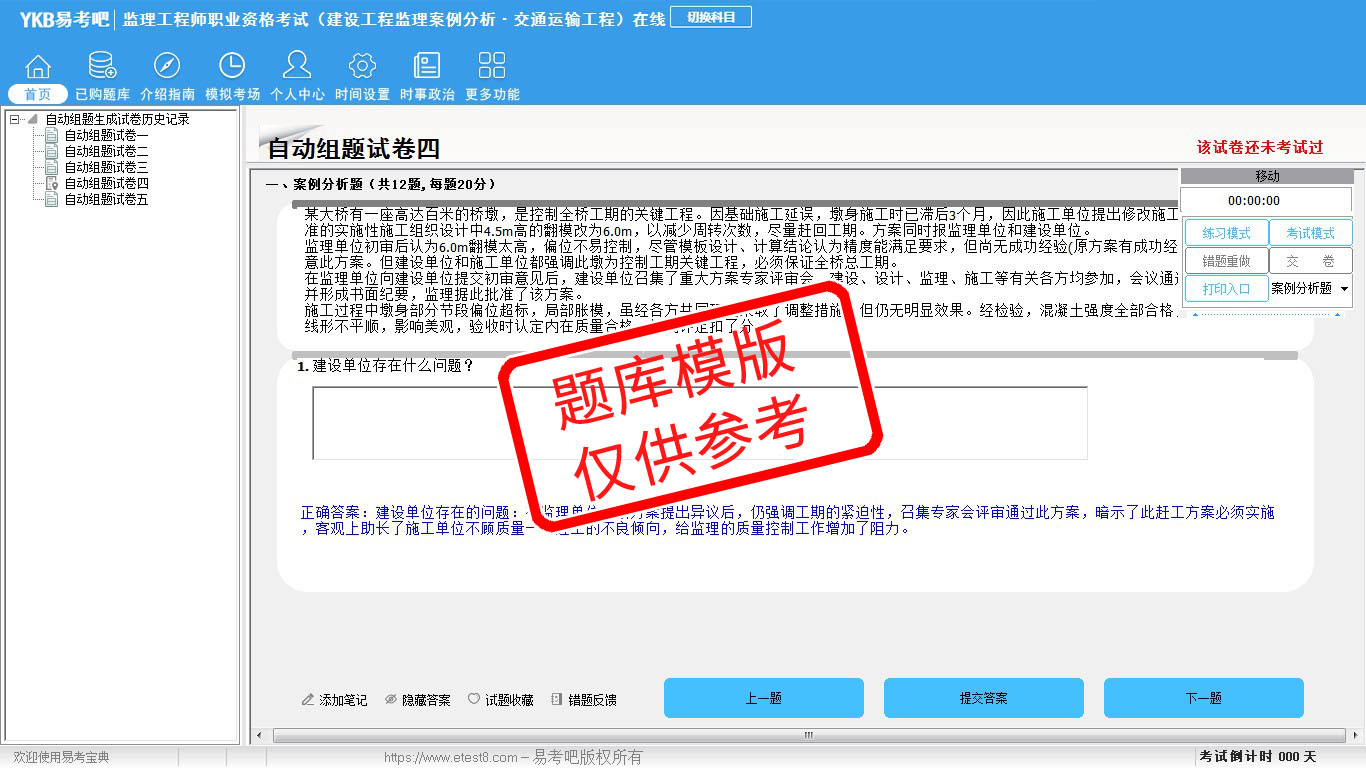This screenshot has height=768, width=1366.
Task: Click the 下一题 next question button
Action: tap(1203, 698)
